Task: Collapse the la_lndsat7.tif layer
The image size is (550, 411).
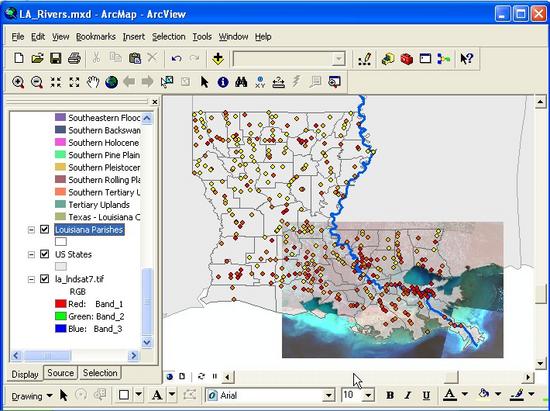Action: (31, 279)
